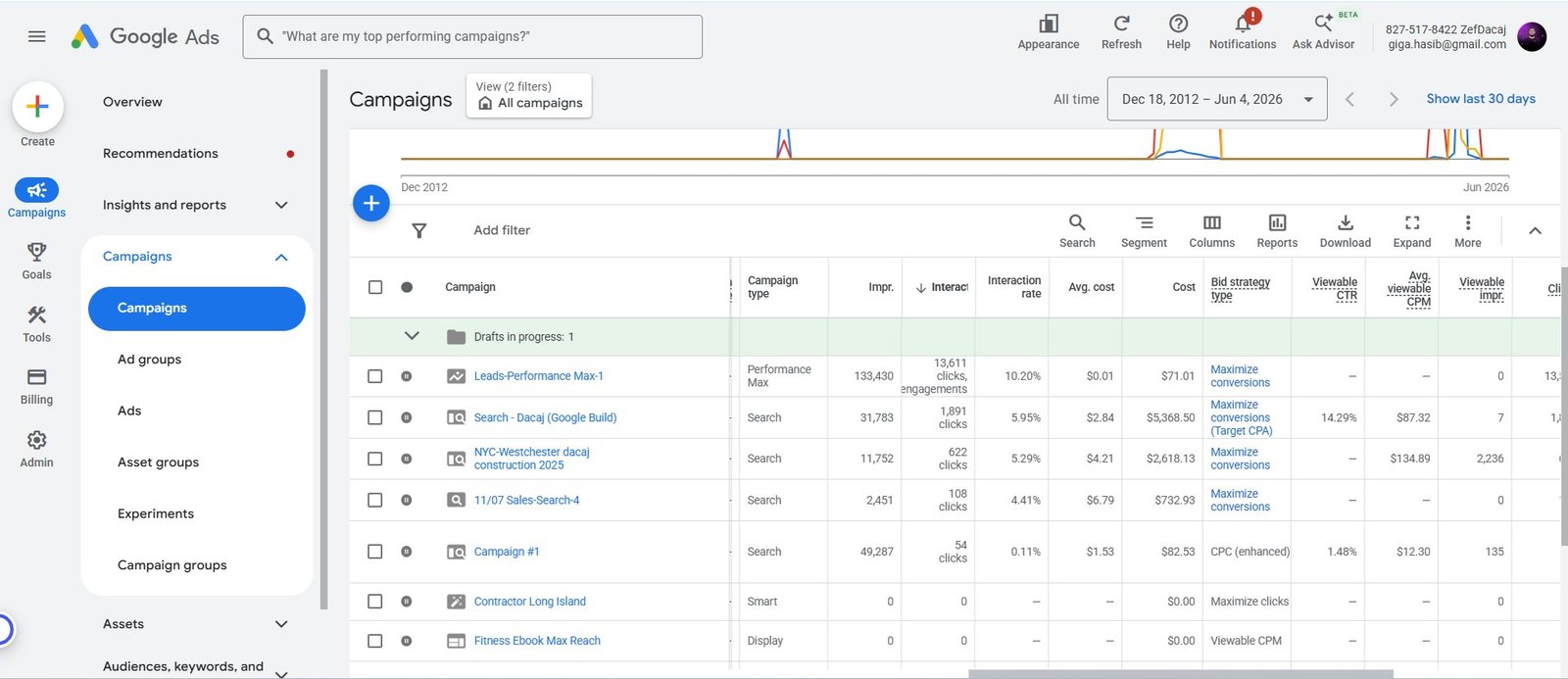This screenshot has height=679, width=1568.
Task: Open Asset groups page
Action: (x=158, y=462)
